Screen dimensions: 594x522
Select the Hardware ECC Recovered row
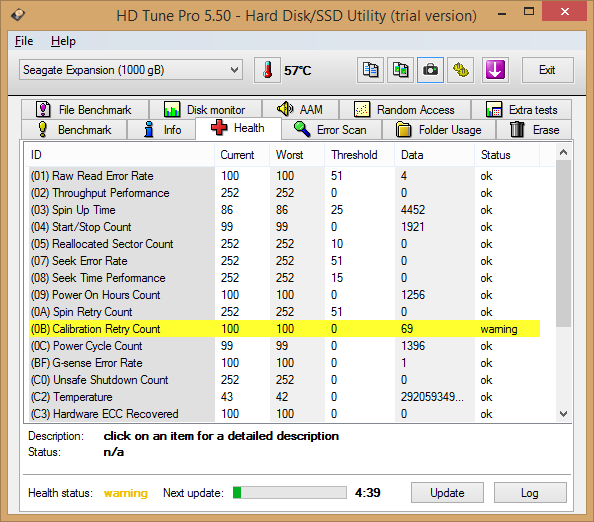click(x=284, y=414)
